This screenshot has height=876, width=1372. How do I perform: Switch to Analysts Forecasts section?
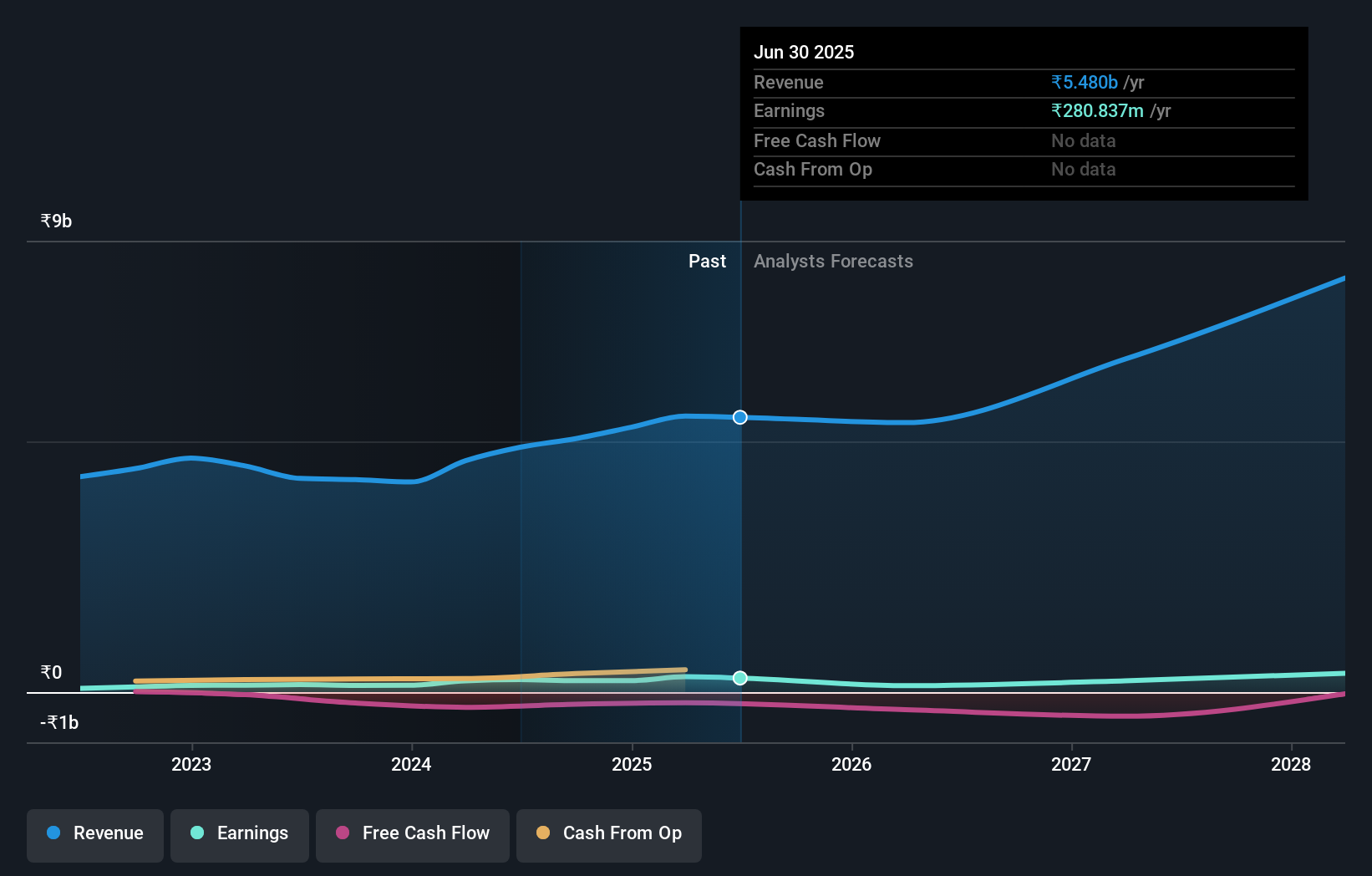tap(833, 261)
